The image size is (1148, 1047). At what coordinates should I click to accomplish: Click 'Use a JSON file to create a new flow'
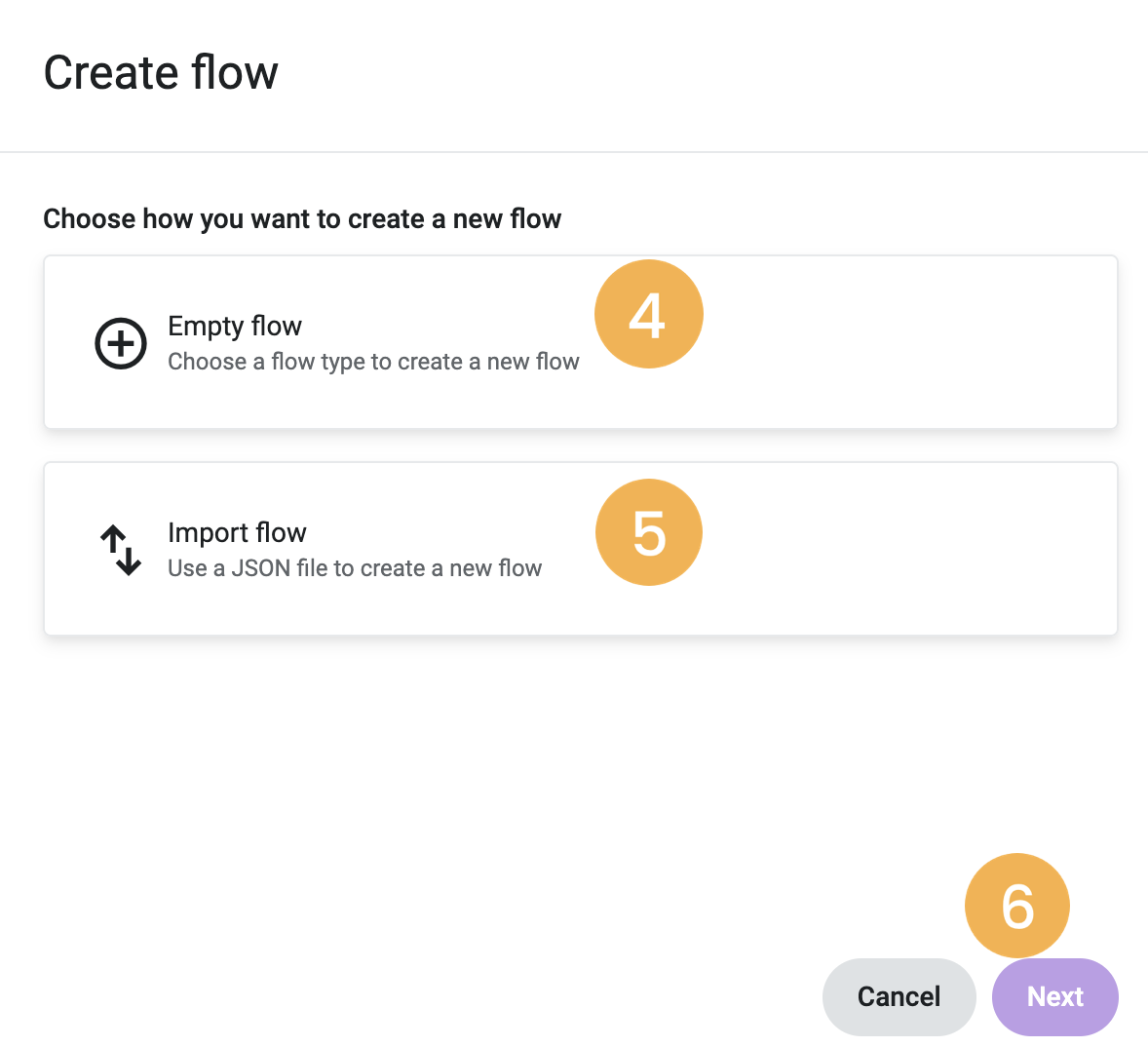pos(355,568)
